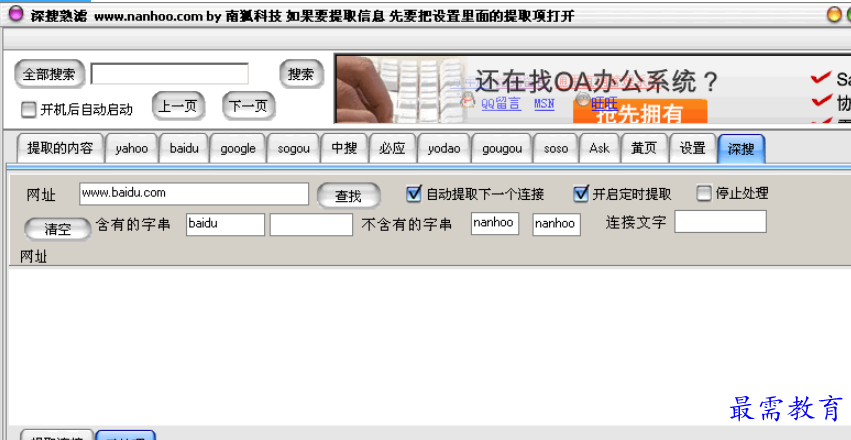This screenshot has height=440, width=851.
Task: Switch to the 黄页 tab
Action: [644, 148]
